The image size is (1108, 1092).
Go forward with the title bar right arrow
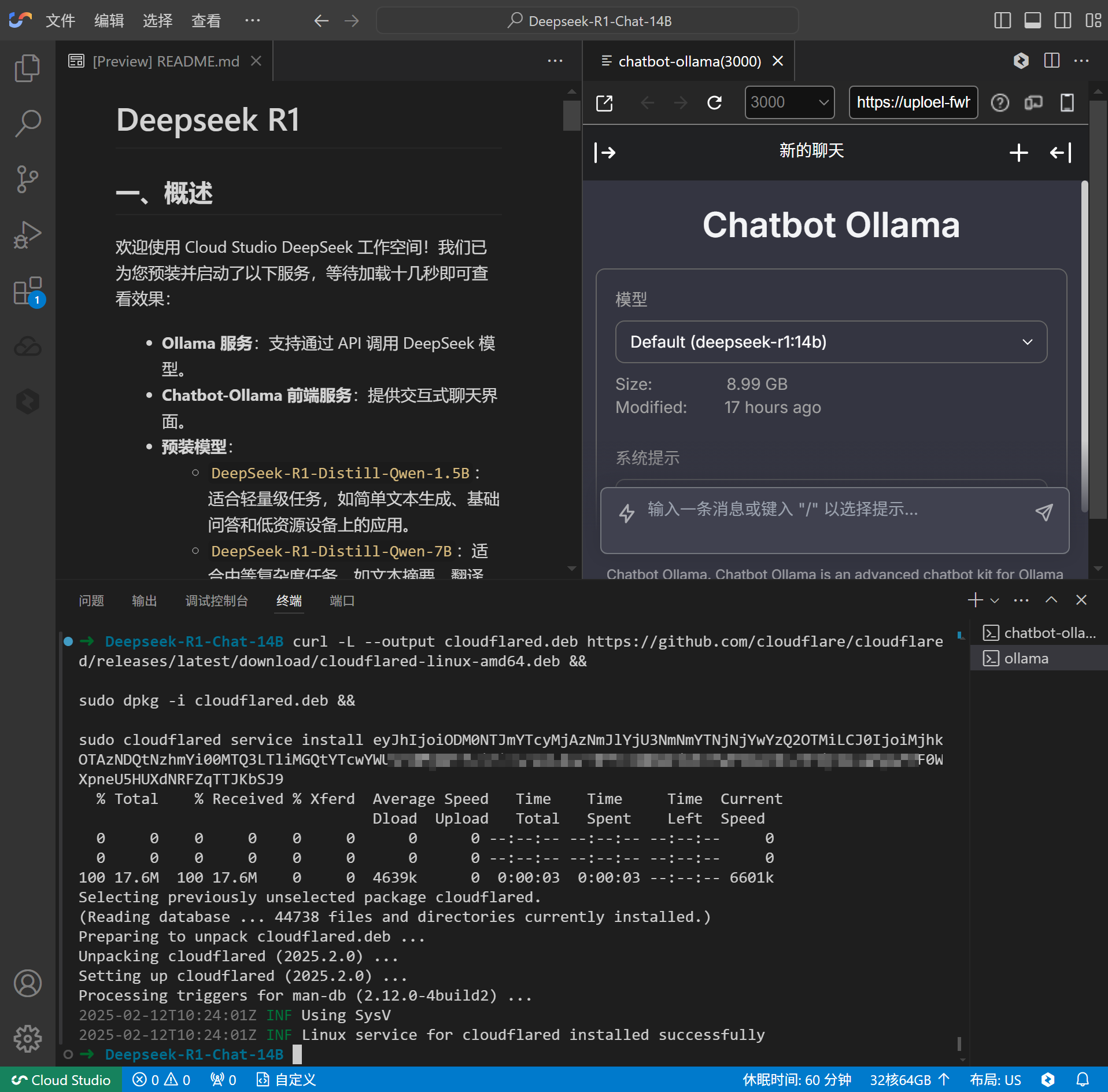(352, 21)
